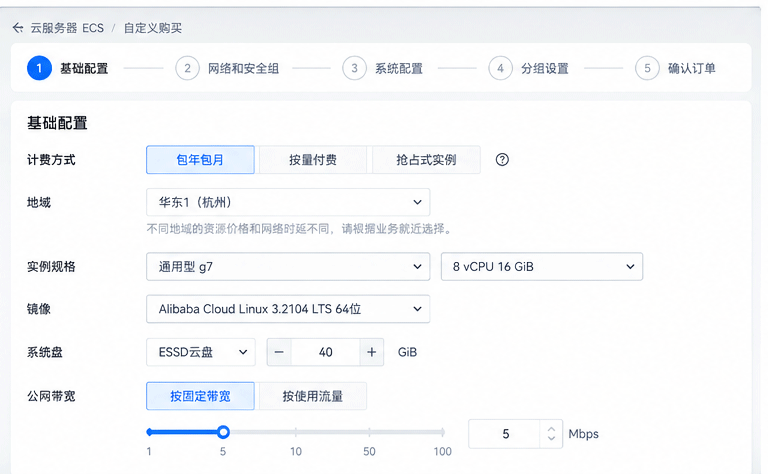Click 自定义购买 breadcrumb text
The image size is (768, 474).
tap(152, 28)
